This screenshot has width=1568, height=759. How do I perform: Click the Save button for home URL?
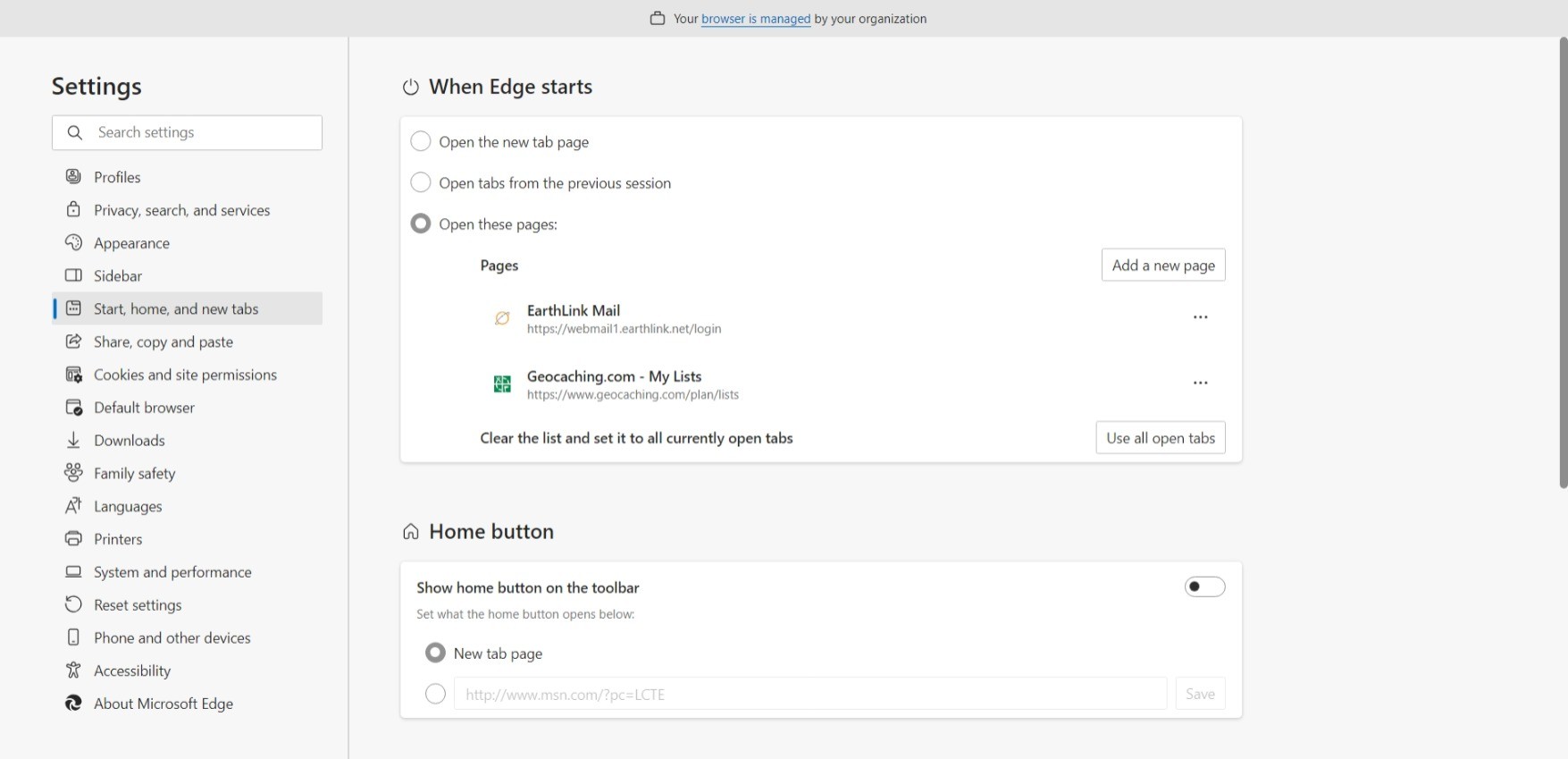point(1200,694)
